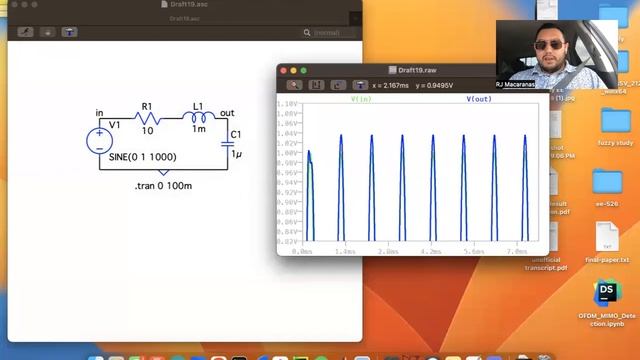Click the resistor value 10
Screen dimensions: 640x360
[147, 131]
